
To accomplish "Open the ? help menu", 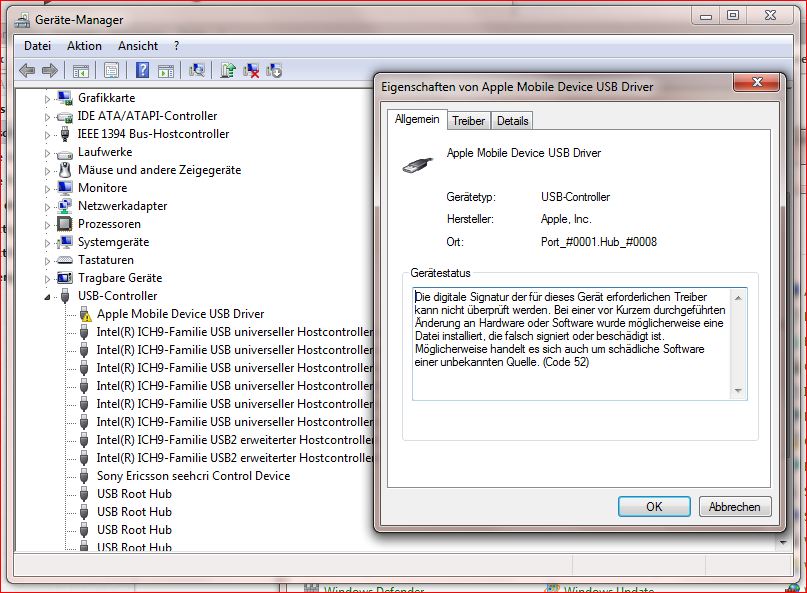I will [177, 46].
